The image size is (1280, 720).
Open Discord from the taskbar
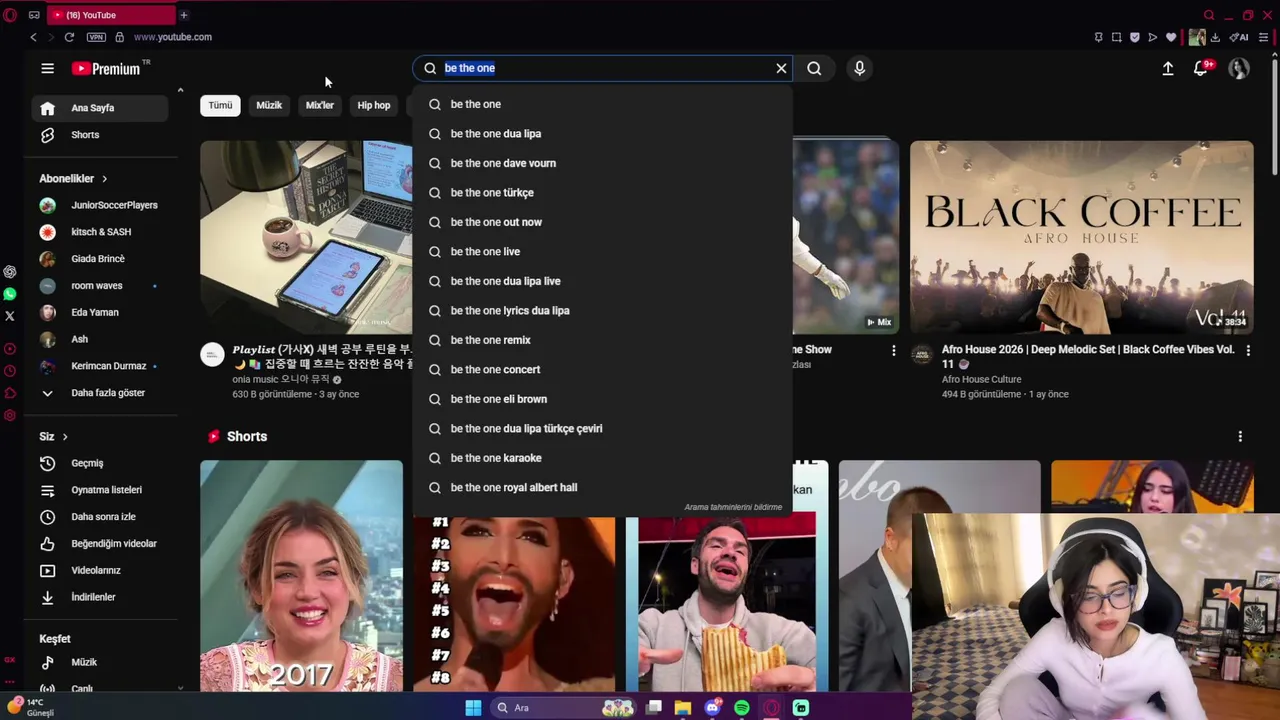coord(712,708)
